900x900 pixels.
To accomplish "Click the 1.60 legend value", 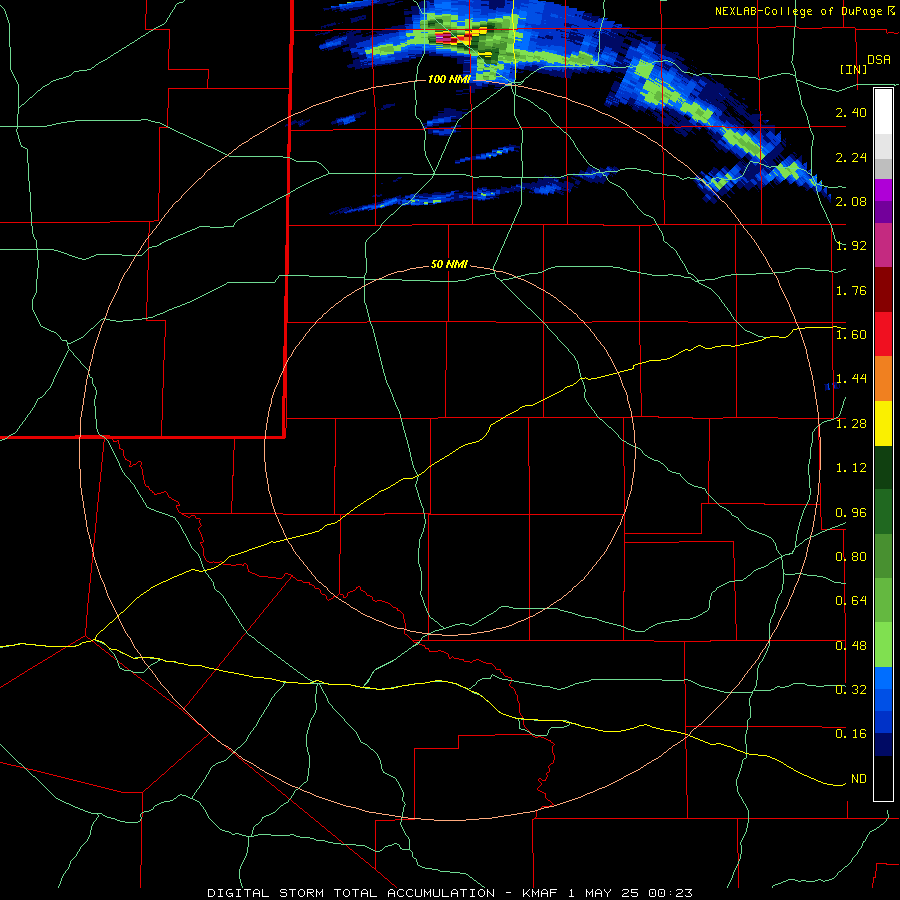I will point(851,335).
